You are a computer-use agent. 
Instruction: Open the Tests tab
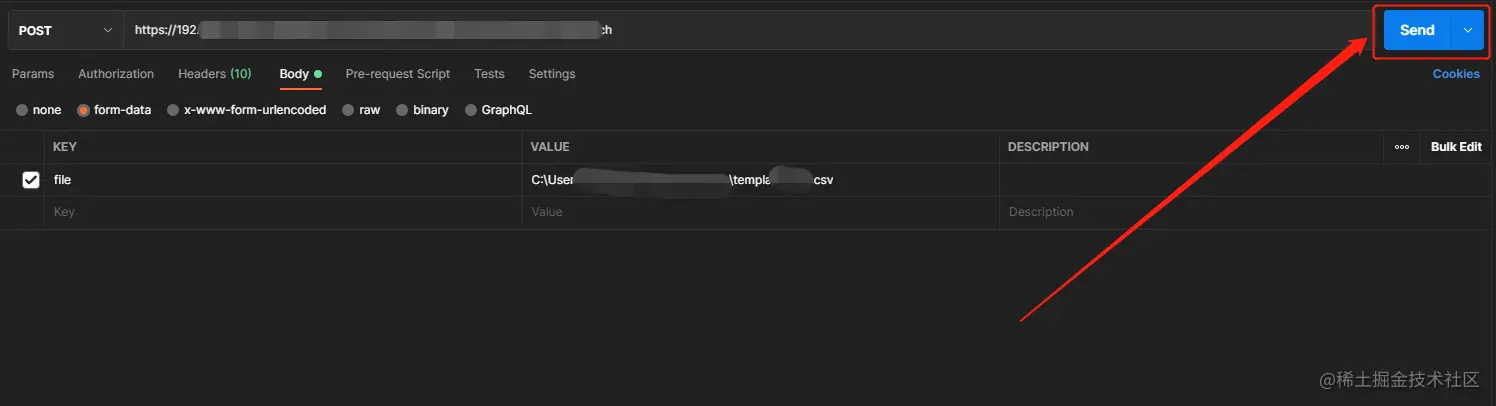click(489, 74)
